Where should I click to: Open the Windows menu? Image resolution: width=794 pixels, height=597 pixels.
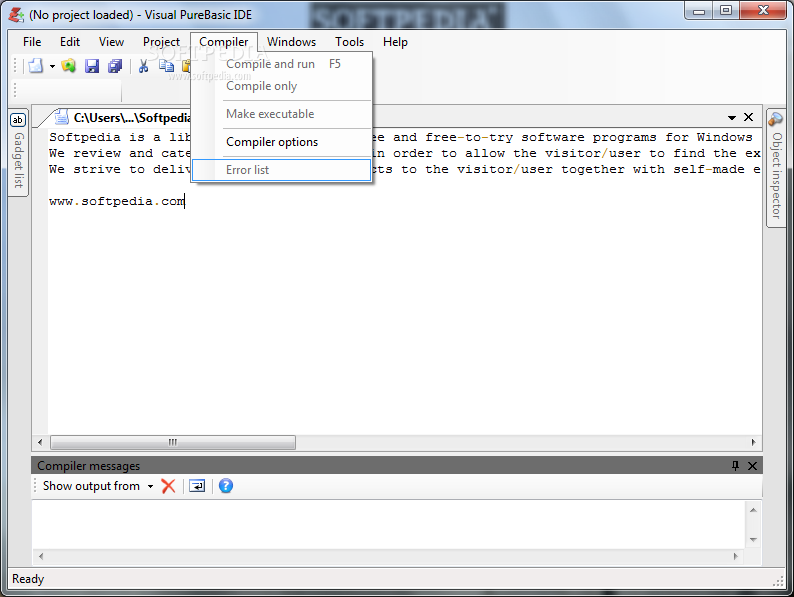tap(291, 42)
